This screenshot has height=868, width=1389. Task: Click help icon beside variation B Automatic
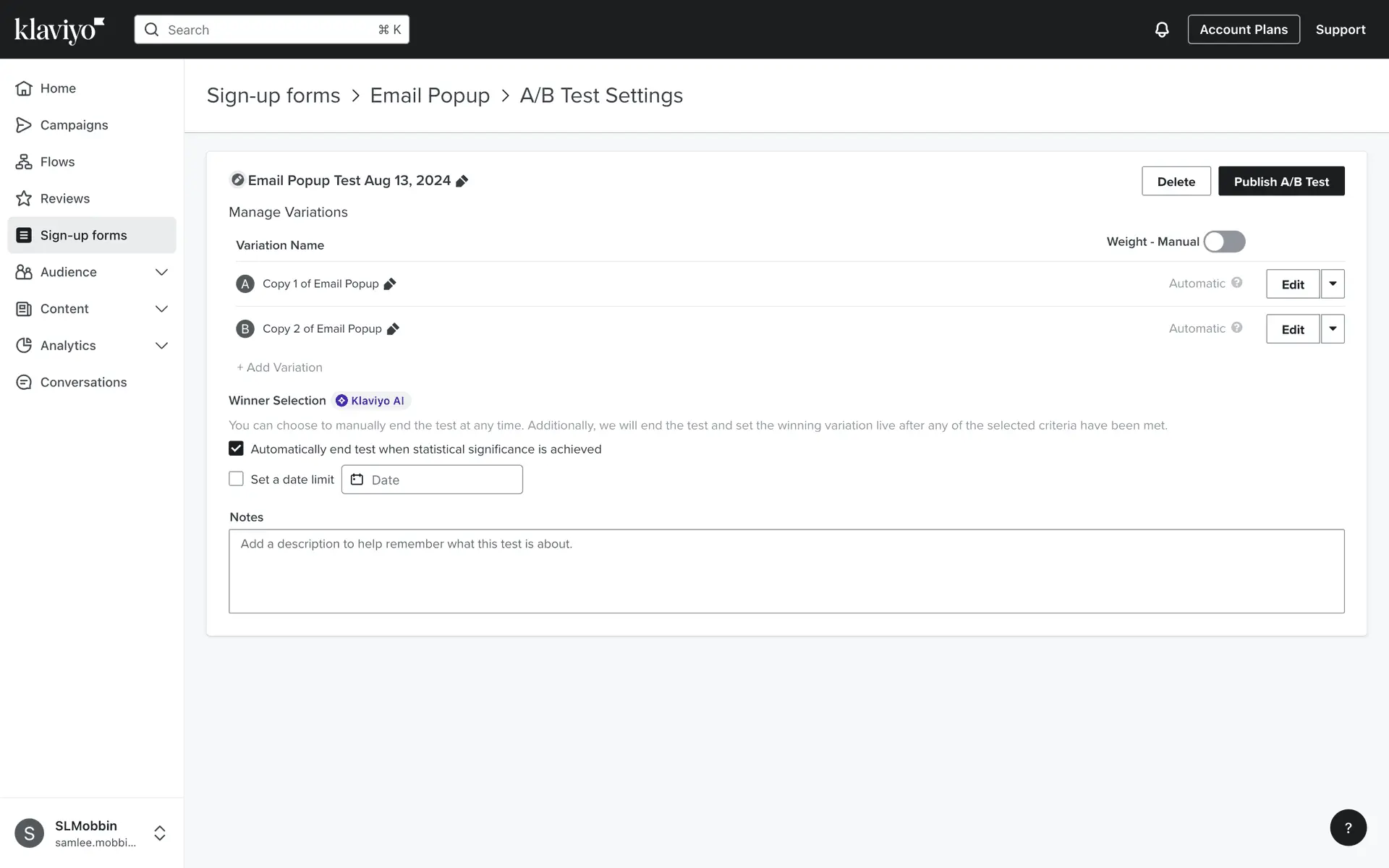[1237, 328]
